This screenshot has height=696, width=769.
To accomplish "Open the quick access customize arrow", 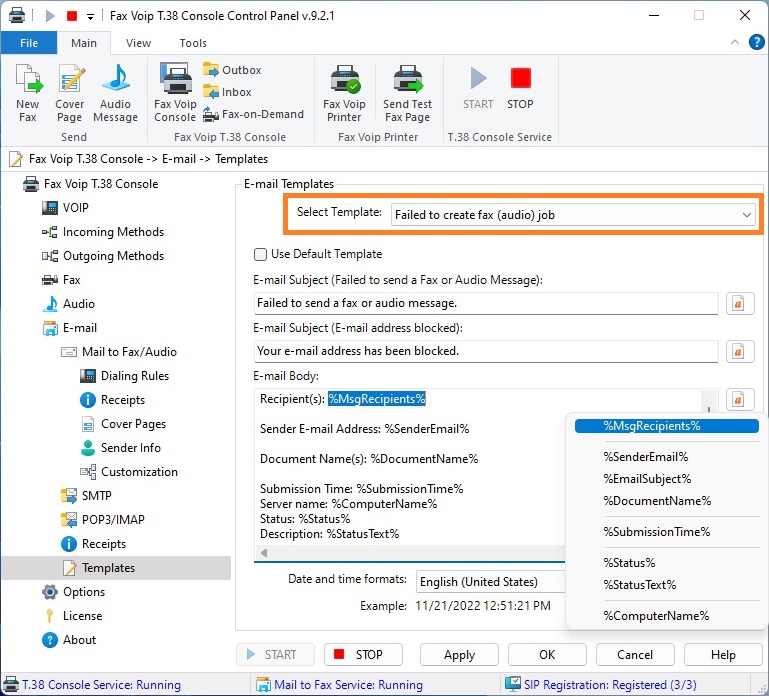I will [x=90, y=17].
